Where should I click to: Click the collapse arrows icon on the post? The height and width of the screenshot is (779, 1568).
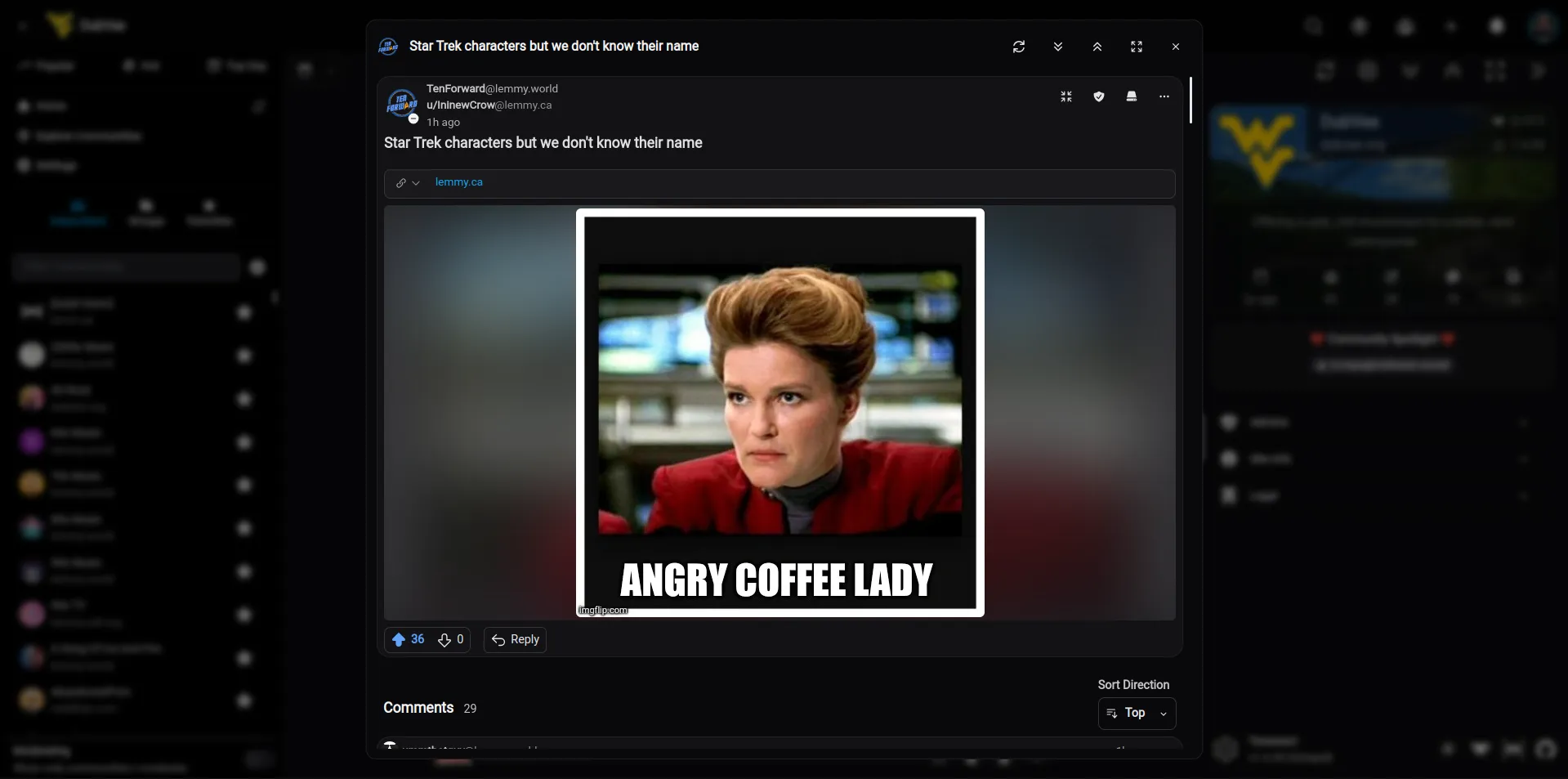[1066, 96]
